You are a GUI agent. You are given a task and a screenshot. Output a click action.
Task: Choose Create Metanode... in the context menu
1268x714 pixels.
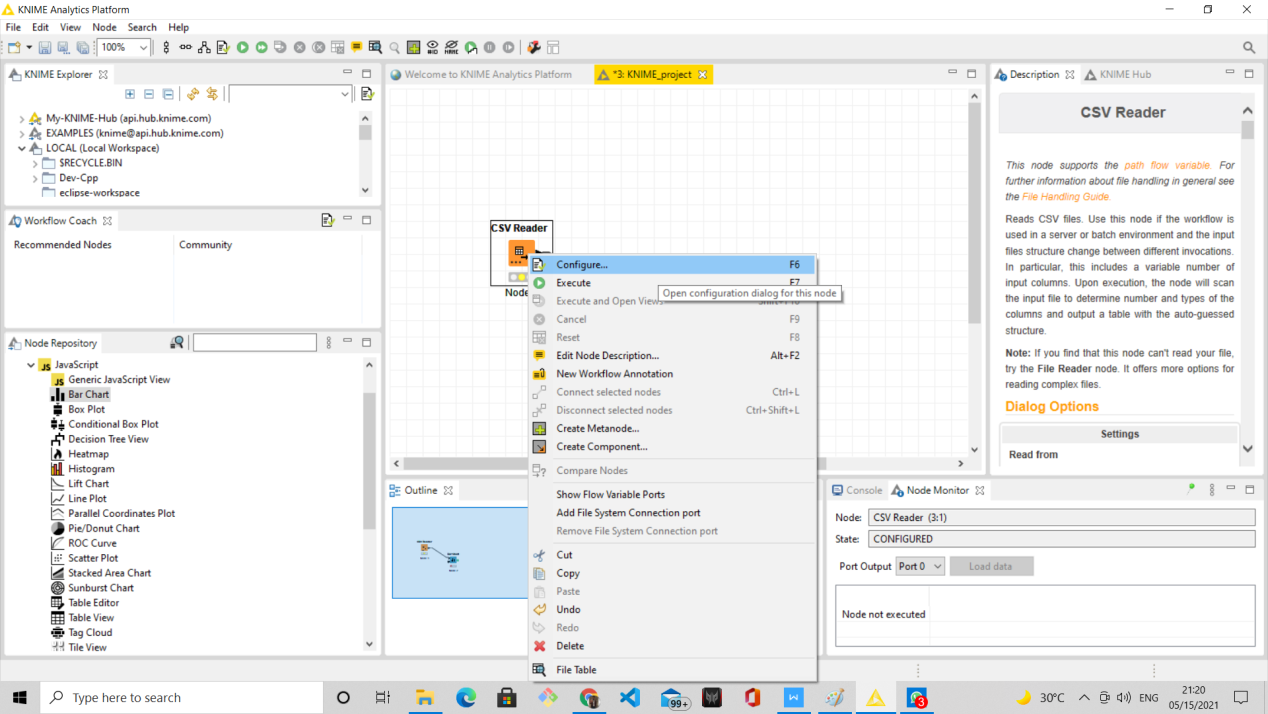672,429
